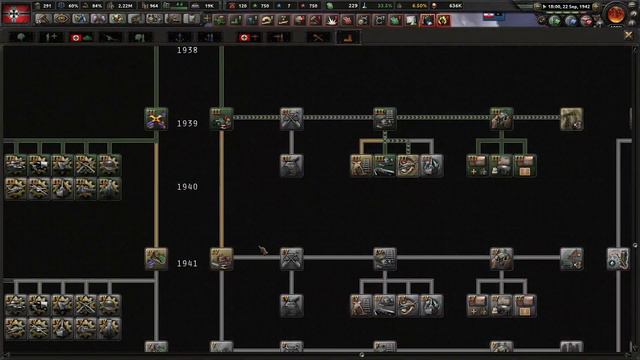Open the Decisions gavel button
This screenshot has height=360, width=640.
(x=43, y=19)
